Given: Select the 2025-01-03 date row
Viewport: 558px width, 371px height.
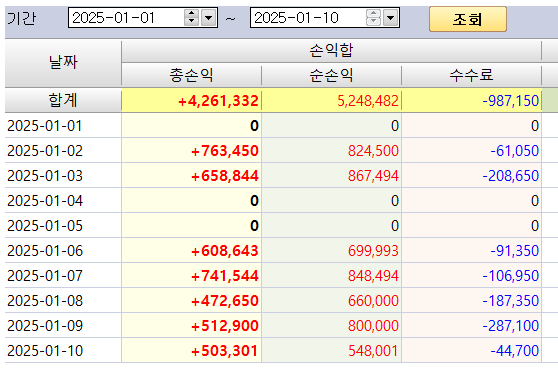Looking at the screenshot, I should [x=63, y=176].
